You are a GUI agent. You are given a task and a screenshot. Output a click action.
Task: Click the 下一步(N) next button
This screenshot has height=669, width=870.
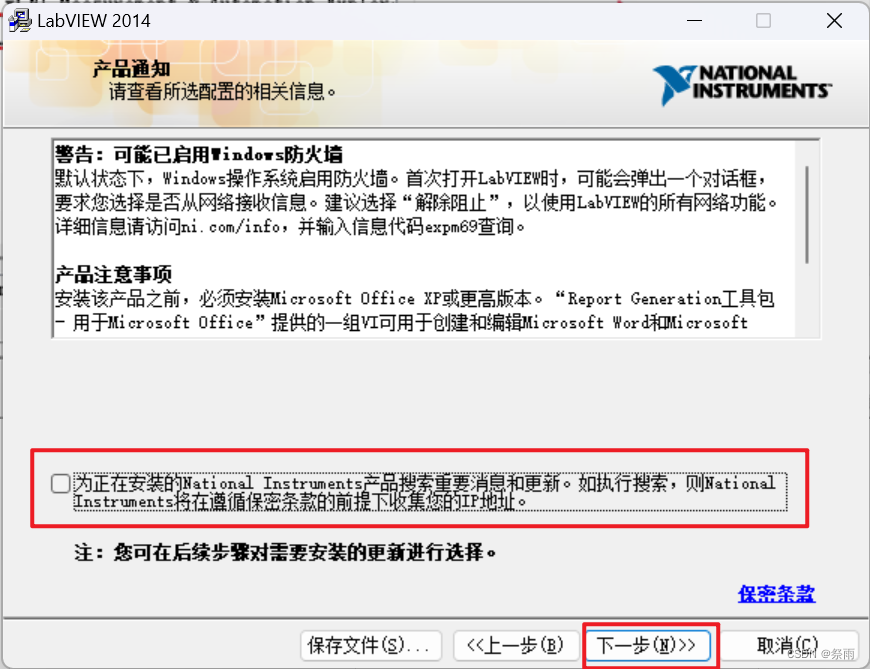tap(648, 646)
